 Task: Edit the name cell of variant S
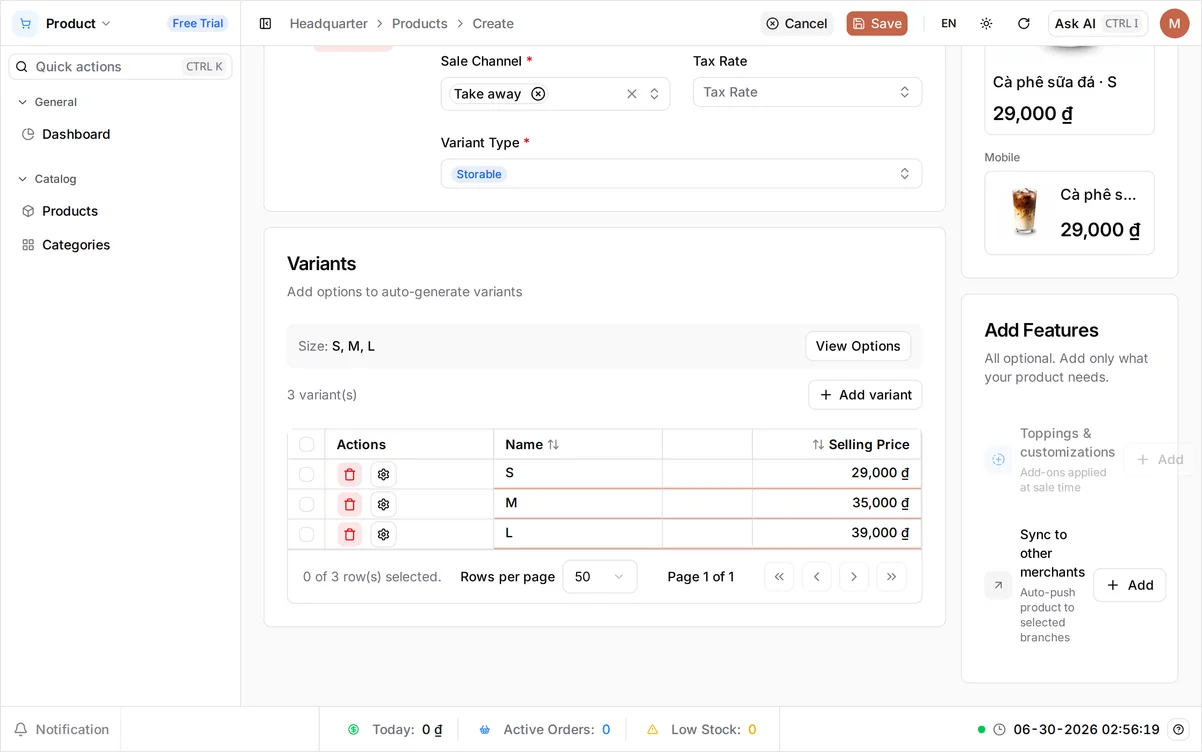(578, 474)
